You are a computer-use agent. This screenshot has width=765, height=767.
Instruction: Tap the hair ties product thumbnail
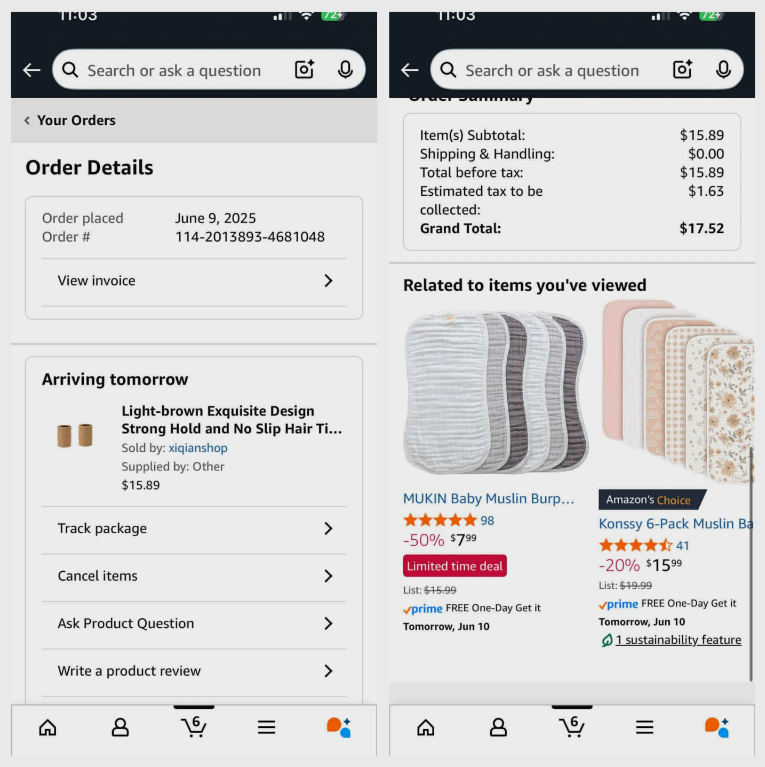coord(75,435)
